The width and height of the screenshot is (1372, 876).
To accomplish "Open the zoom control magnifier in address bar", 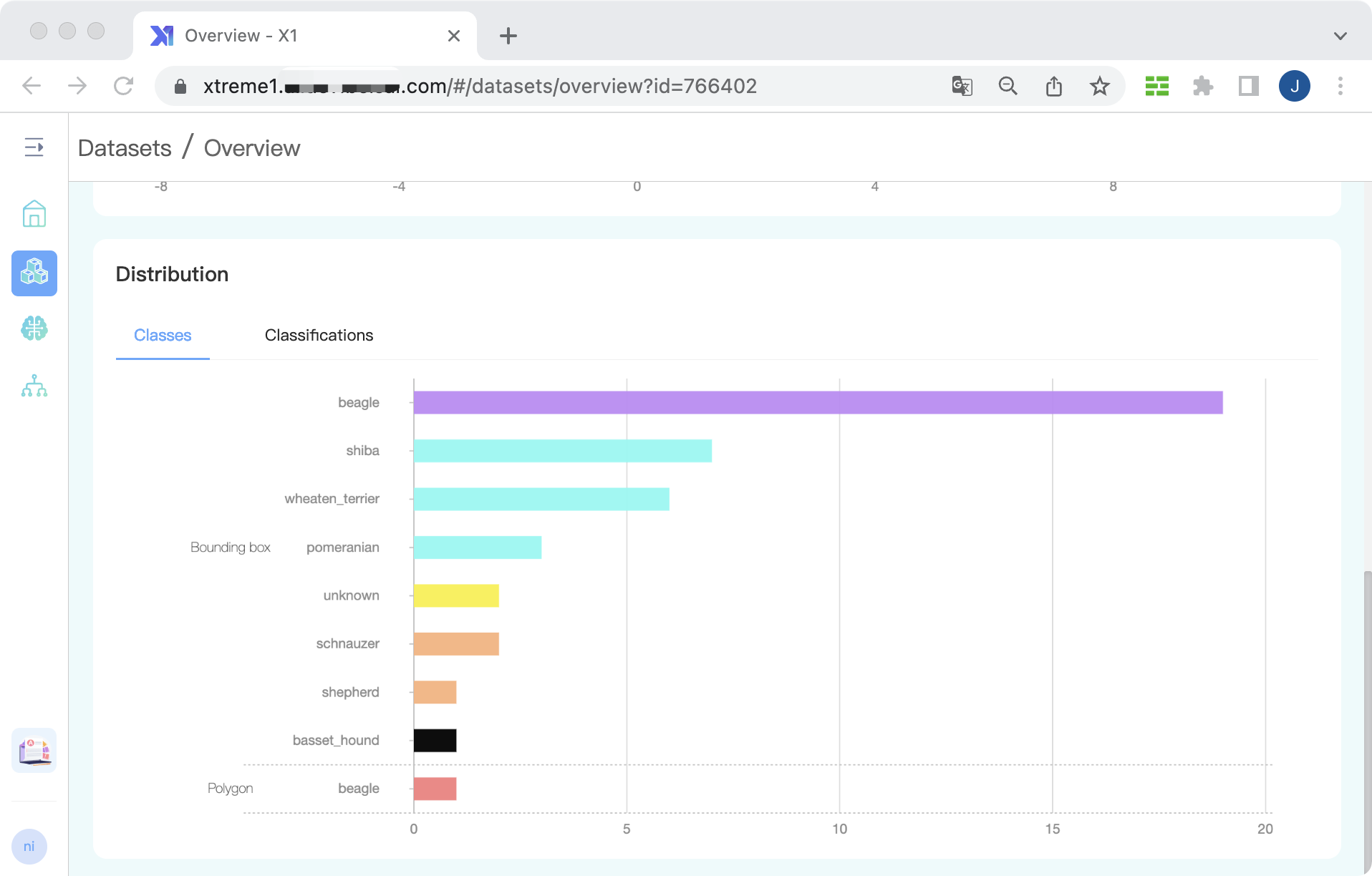I will click(1008, 87).
